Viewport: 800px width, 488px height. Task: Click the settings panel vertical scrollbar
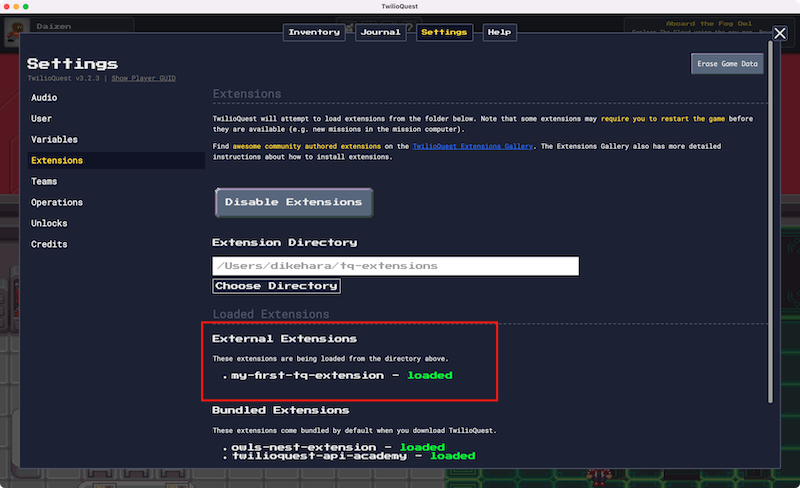coord(769,230)
